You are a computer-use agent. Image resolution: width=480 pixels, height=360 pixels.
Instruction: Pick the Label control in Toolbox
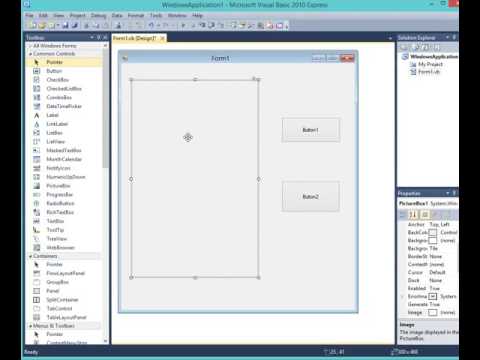63,115
